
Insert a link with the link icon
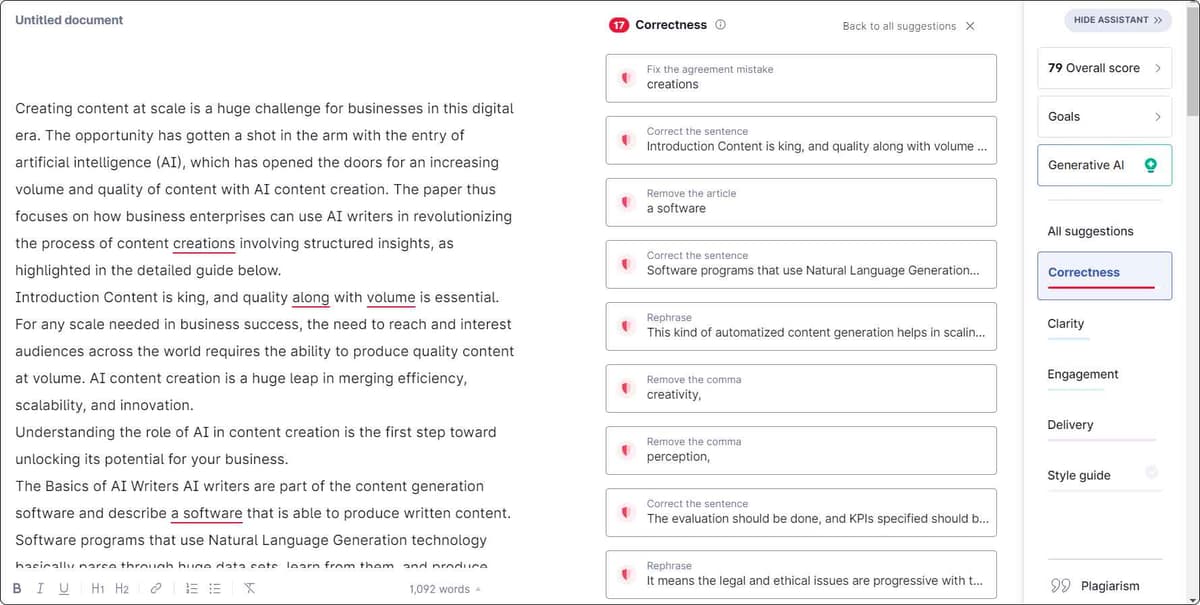[x=156, y=589]
